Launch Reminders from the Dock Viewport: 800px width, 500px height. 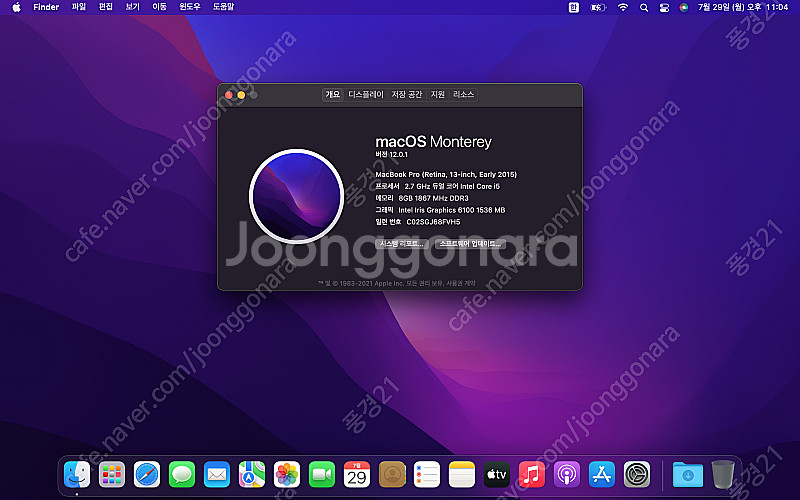(427, 474)
